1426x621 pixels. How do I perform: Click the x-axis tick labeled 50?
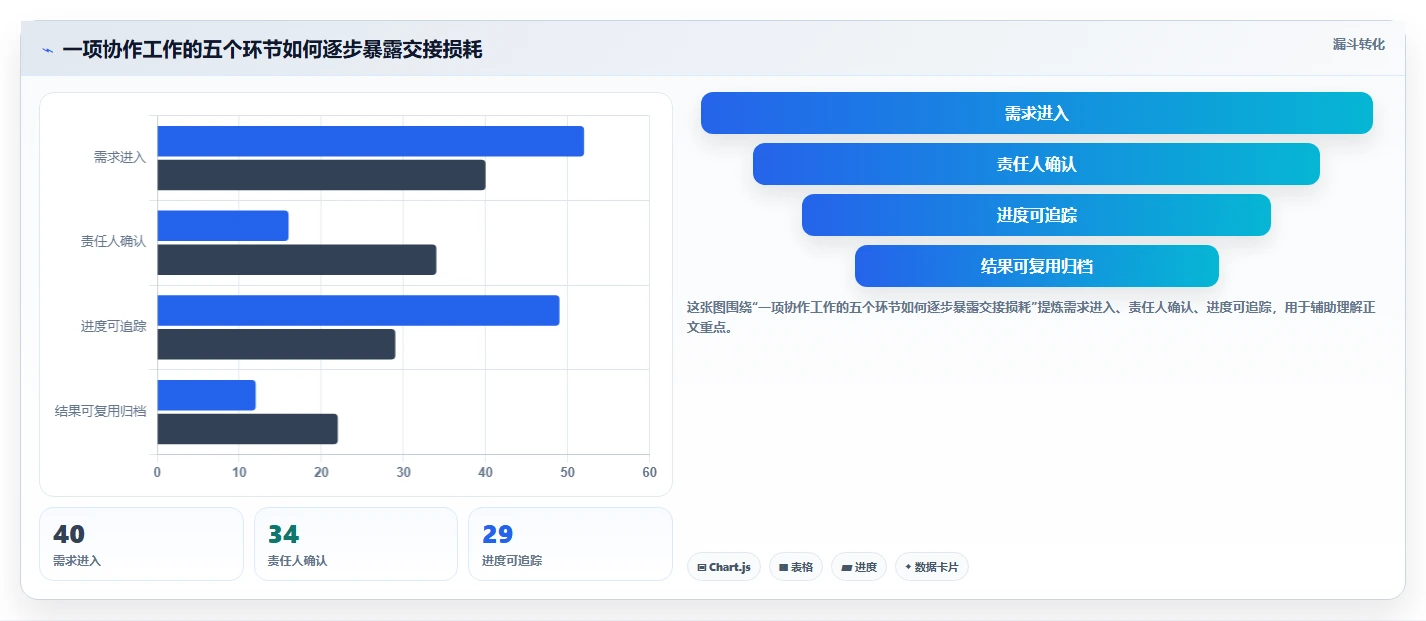567,472
